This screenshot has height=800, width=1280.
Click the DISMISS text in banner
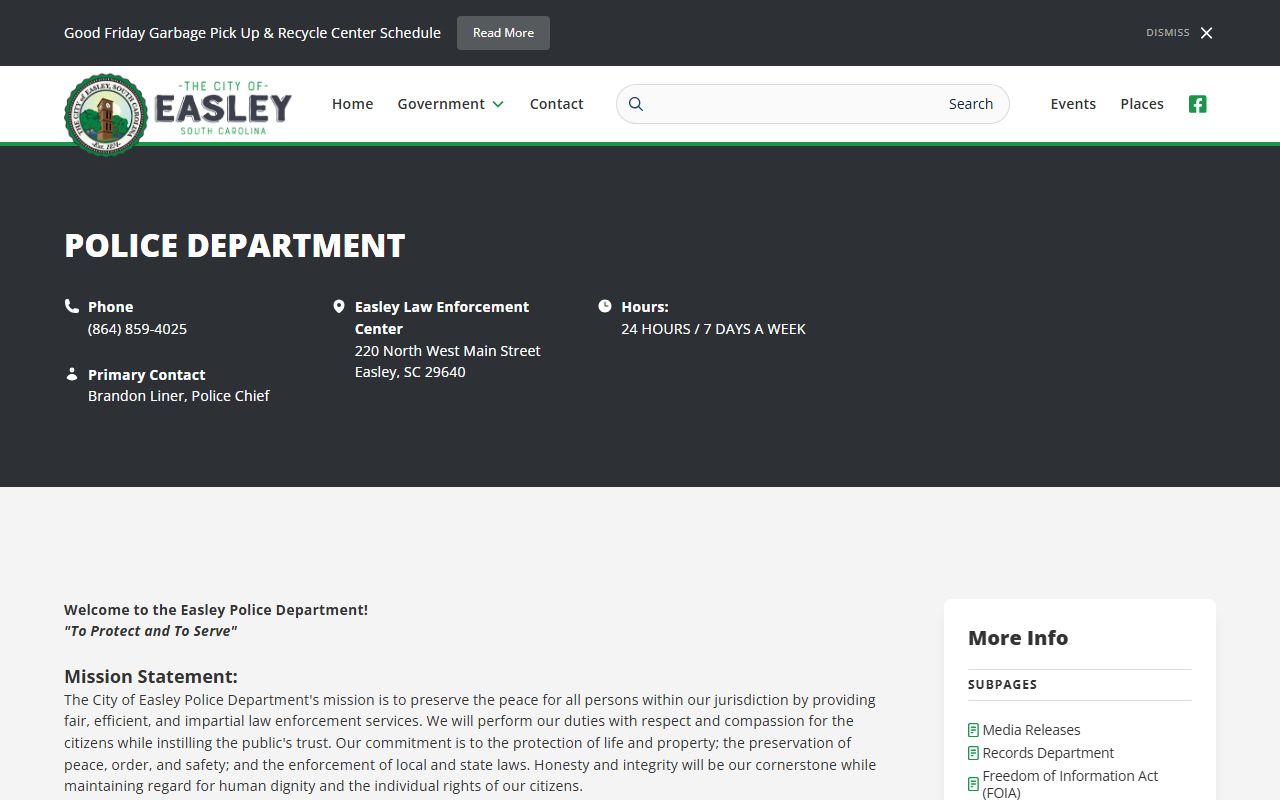click(1168, 33)
